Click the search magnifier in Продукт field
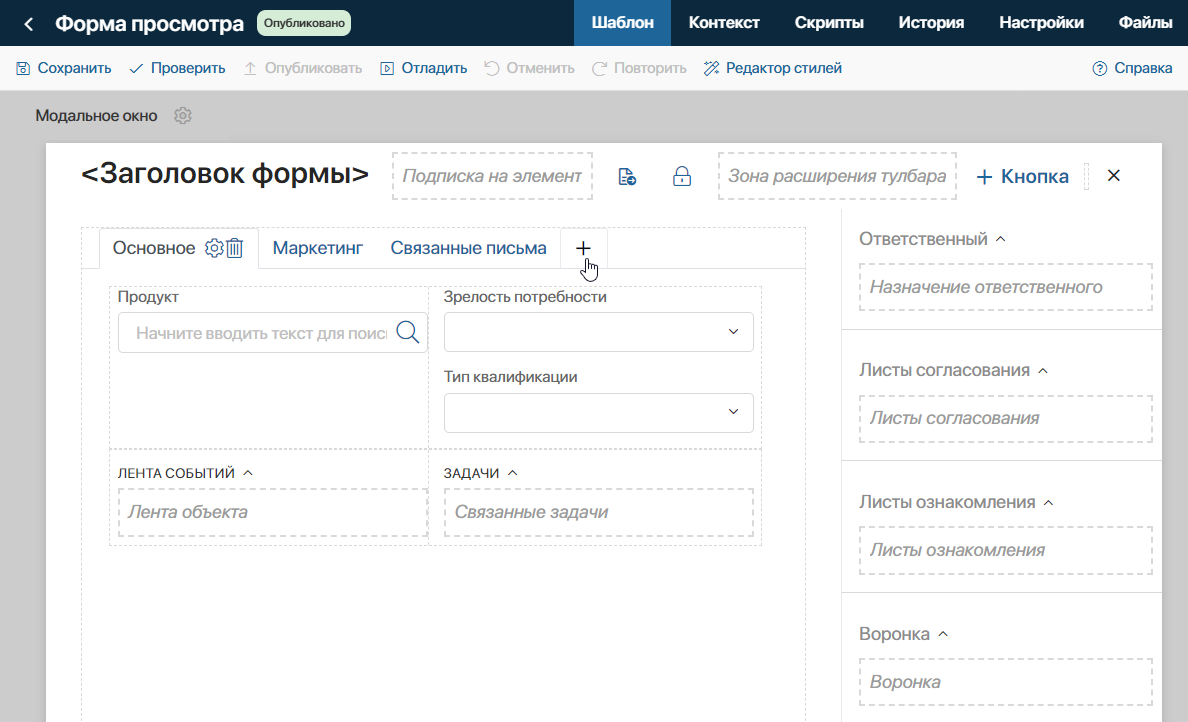Image resolution: width=1188 pixels, height=722 pixels. coord(408,332)
